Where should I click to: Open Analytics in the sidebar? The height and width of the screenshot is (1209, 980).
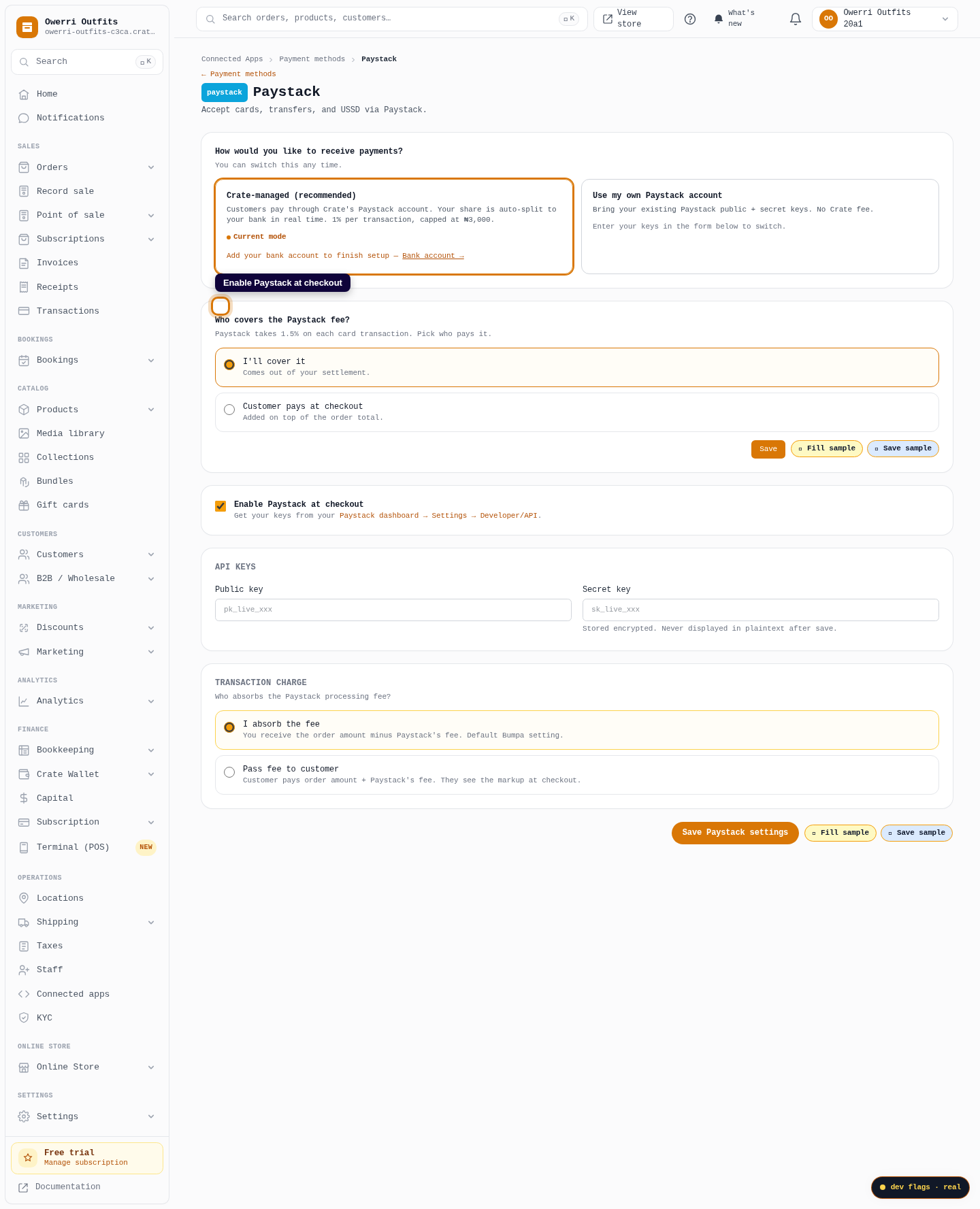(x=87, y=701)
